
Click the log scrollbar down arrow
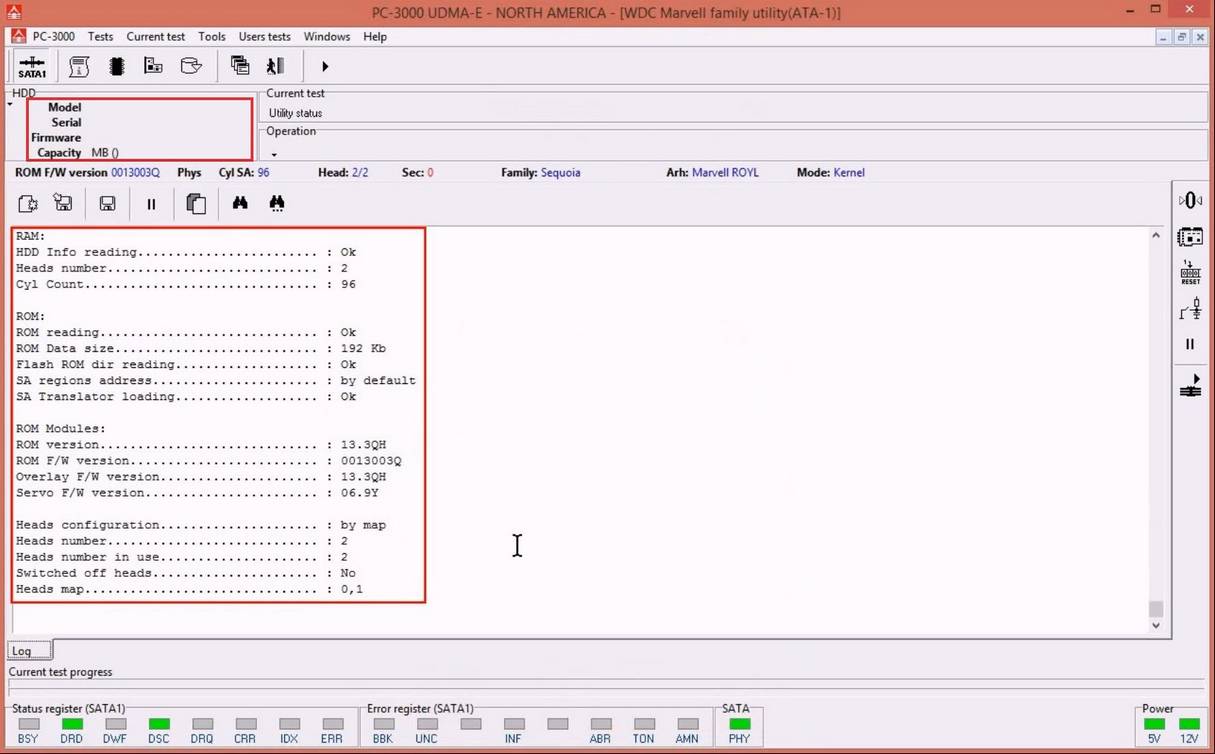1156,626
